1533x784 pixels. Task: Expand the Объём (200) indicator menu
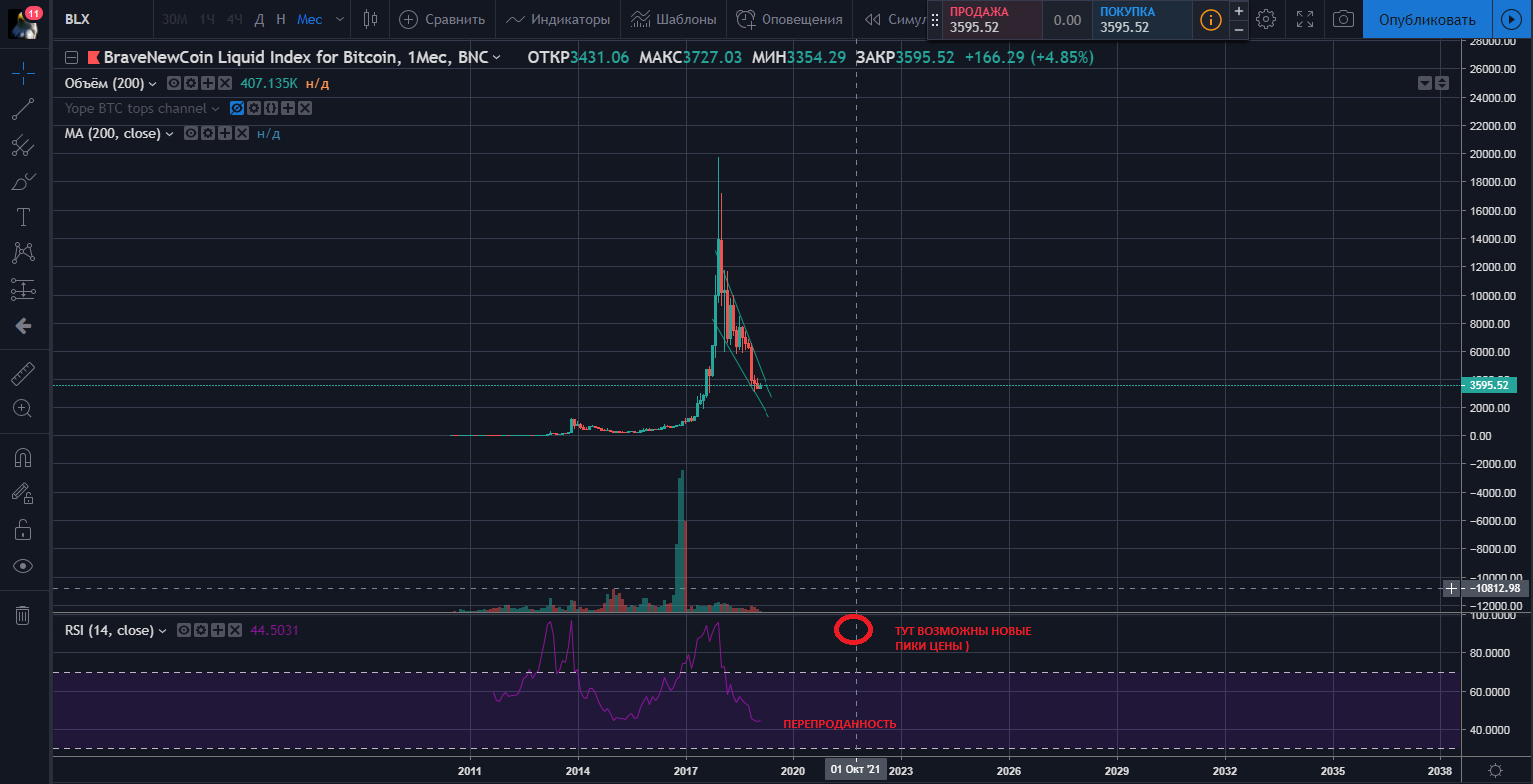pos(152,84)
